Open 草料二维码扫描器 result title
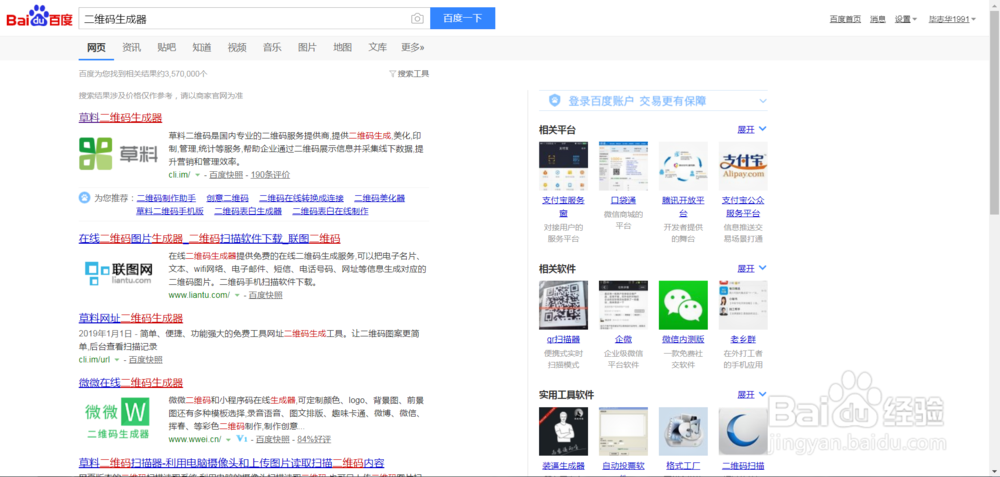Image resolution: width=1000 pixels, height=477 pixels. point(232,462)
